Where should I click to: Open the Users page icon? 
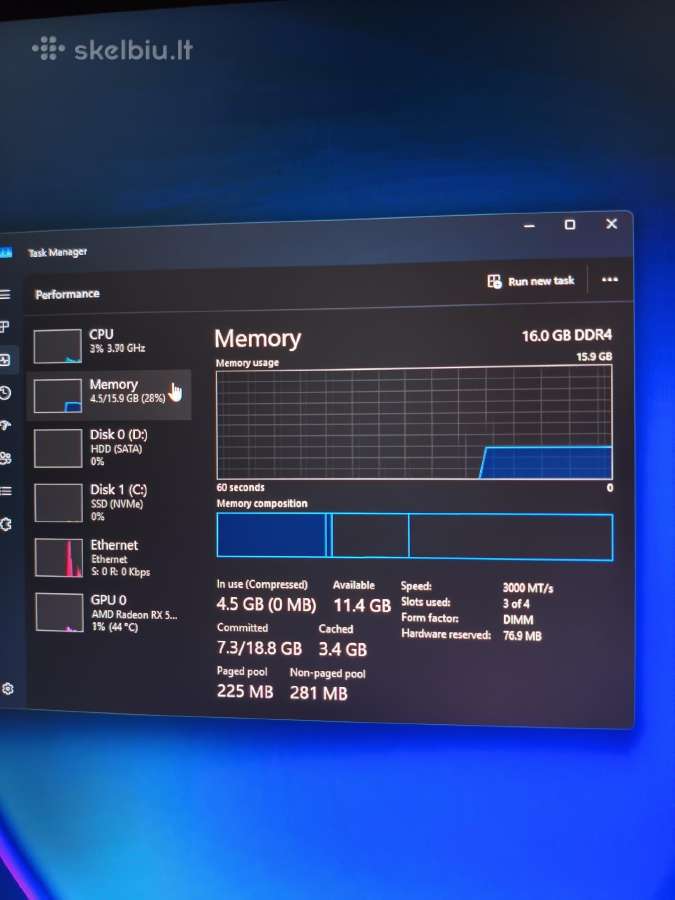pos(6,458)
